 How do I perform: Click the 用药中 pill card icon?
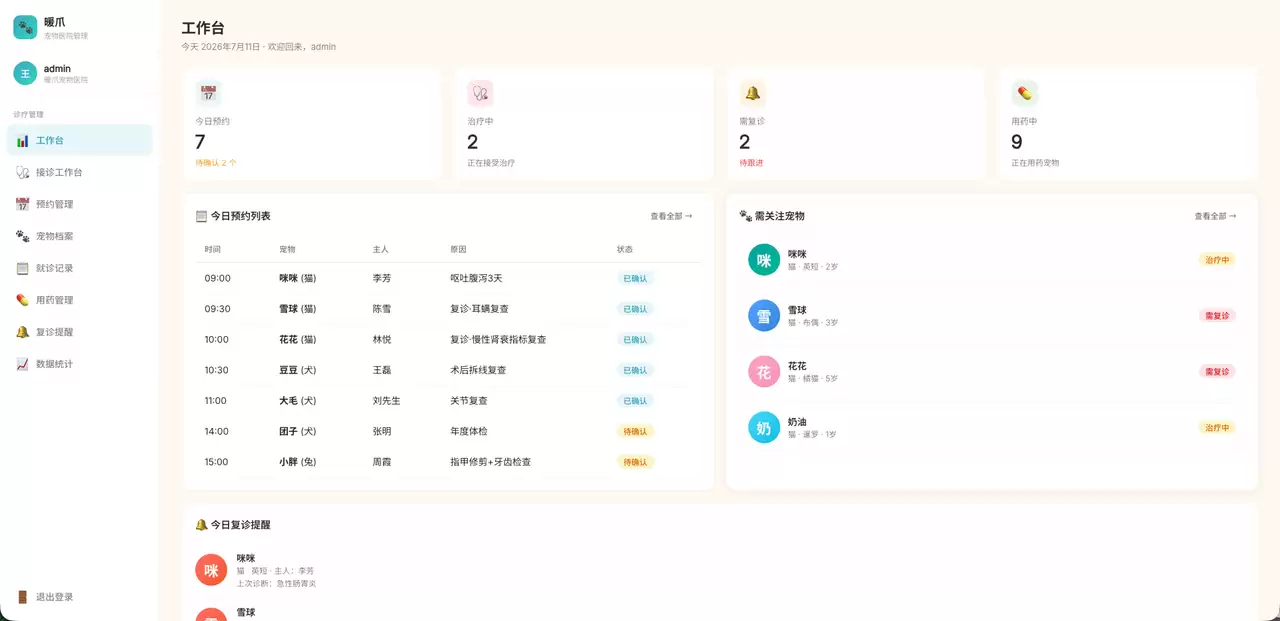(1024, 93)
